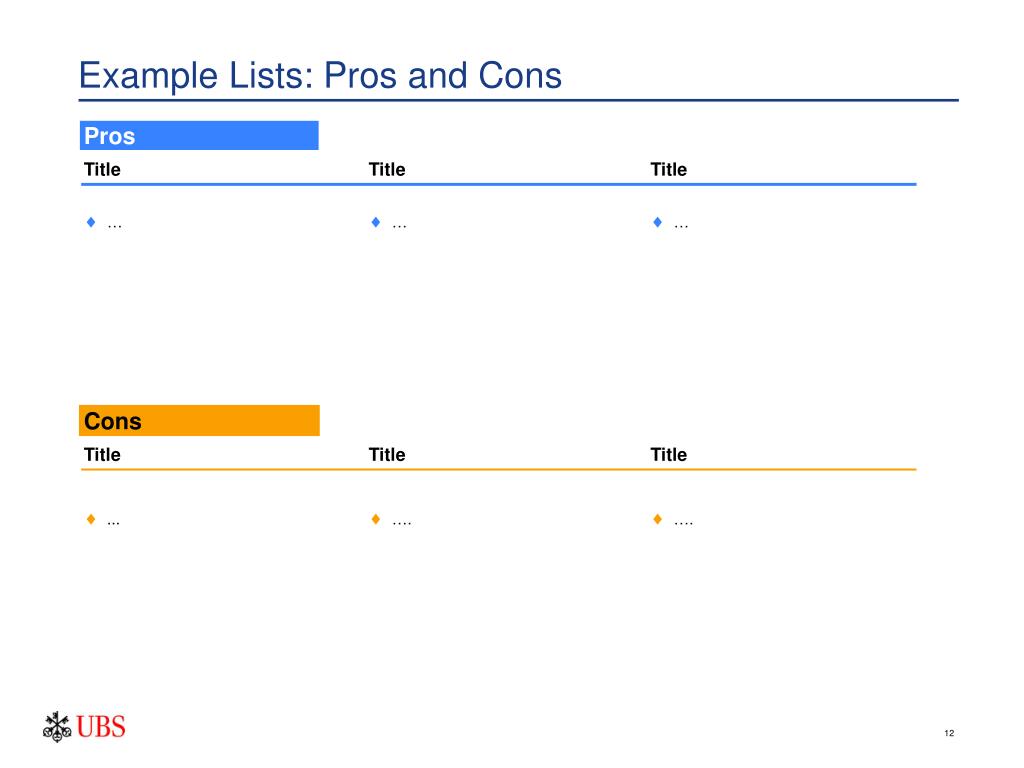Click the second Title heading under Cons
1024x768 pixels.
tap(387, 455)
